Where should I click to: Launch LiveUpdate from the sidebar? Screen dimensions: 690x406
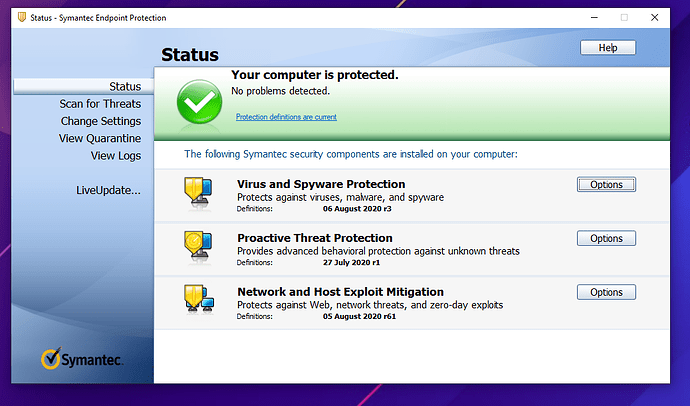(x=108, y=190)
